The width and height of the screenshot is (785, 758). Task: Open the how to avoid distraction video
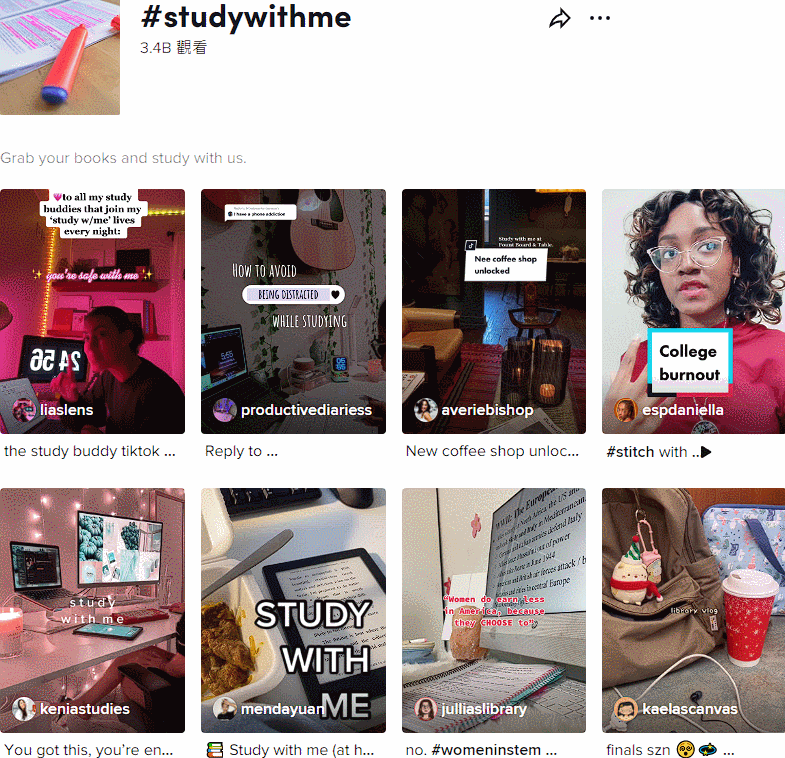click(293, 311)
